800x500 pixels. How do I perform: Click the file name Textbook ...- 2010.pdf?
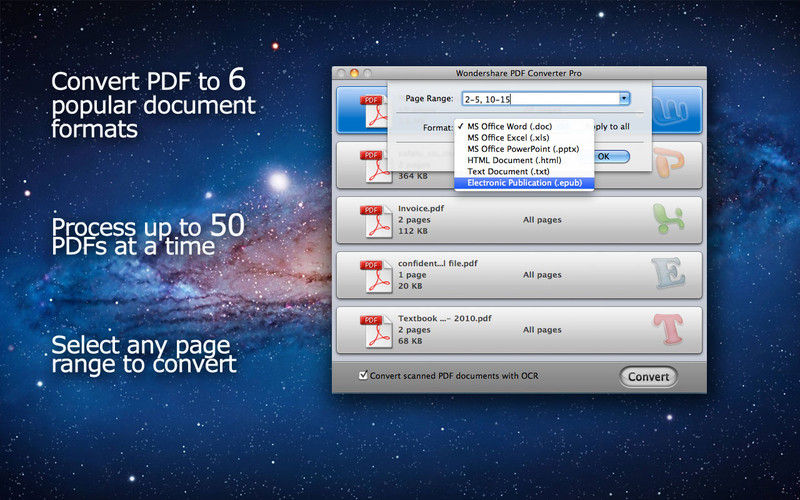coord(444,318)
